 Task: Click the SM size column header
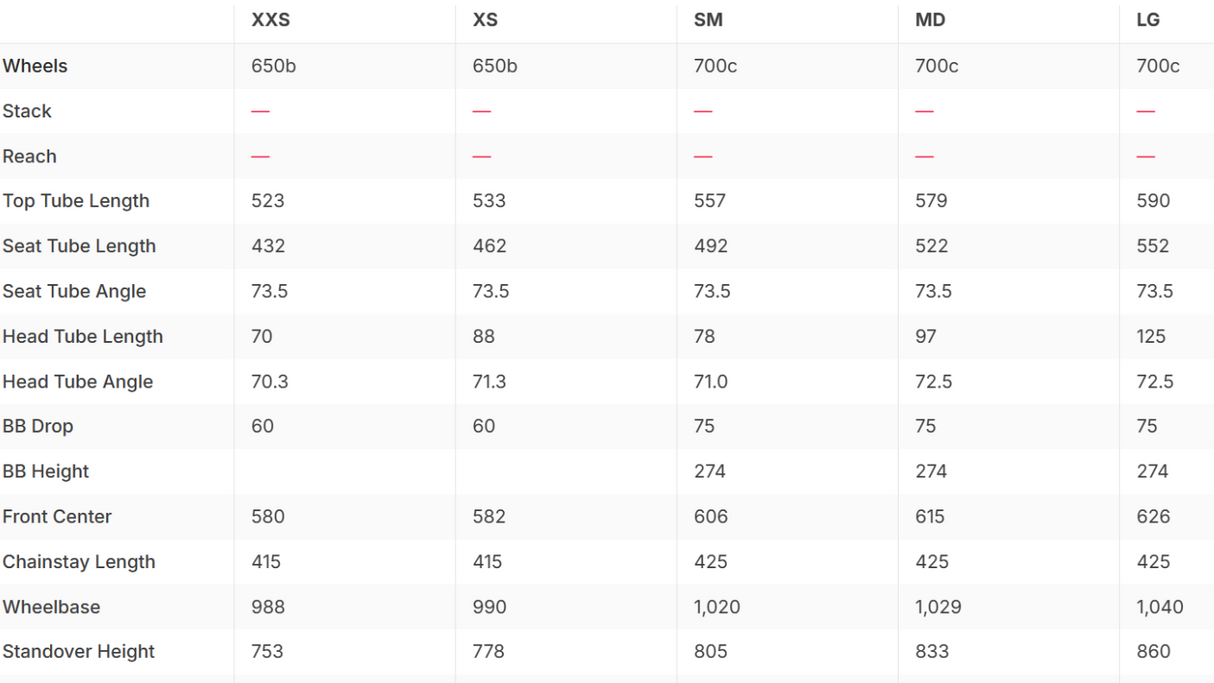tap(708, 20)
